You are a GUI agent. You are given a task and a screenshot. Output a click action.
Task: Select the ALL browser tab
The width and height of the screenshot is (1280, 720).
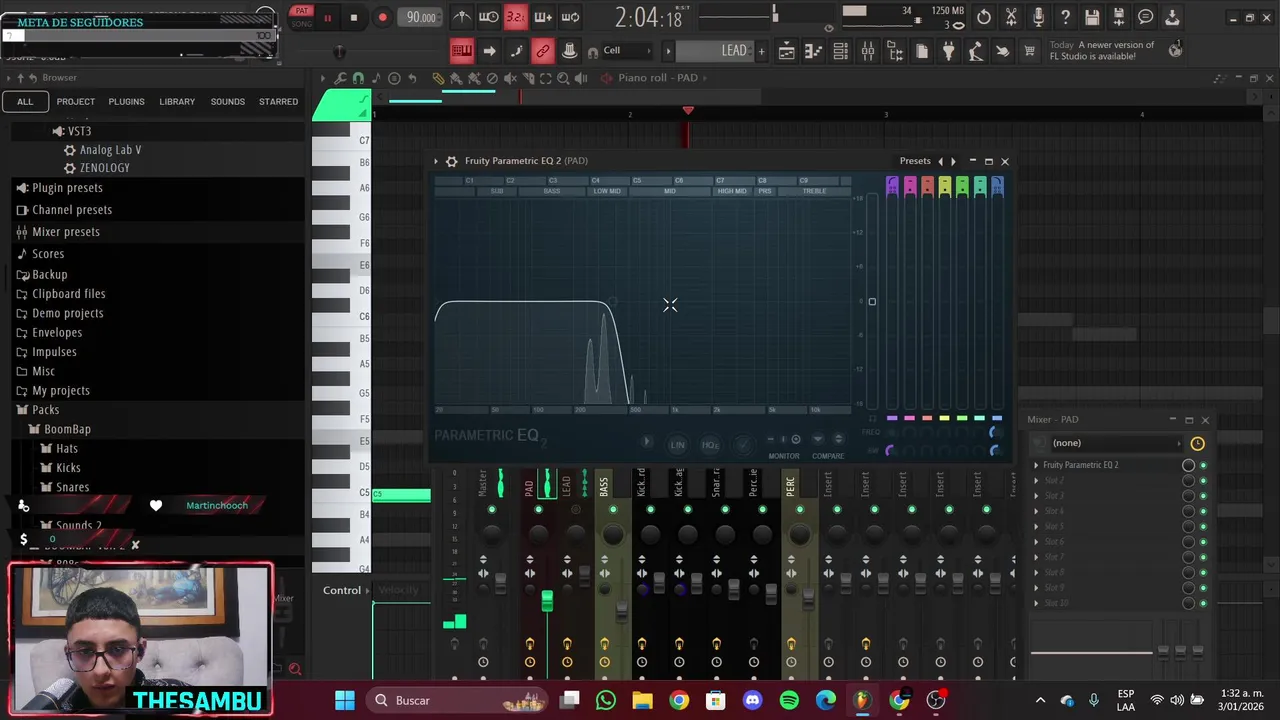coord(25,101)
